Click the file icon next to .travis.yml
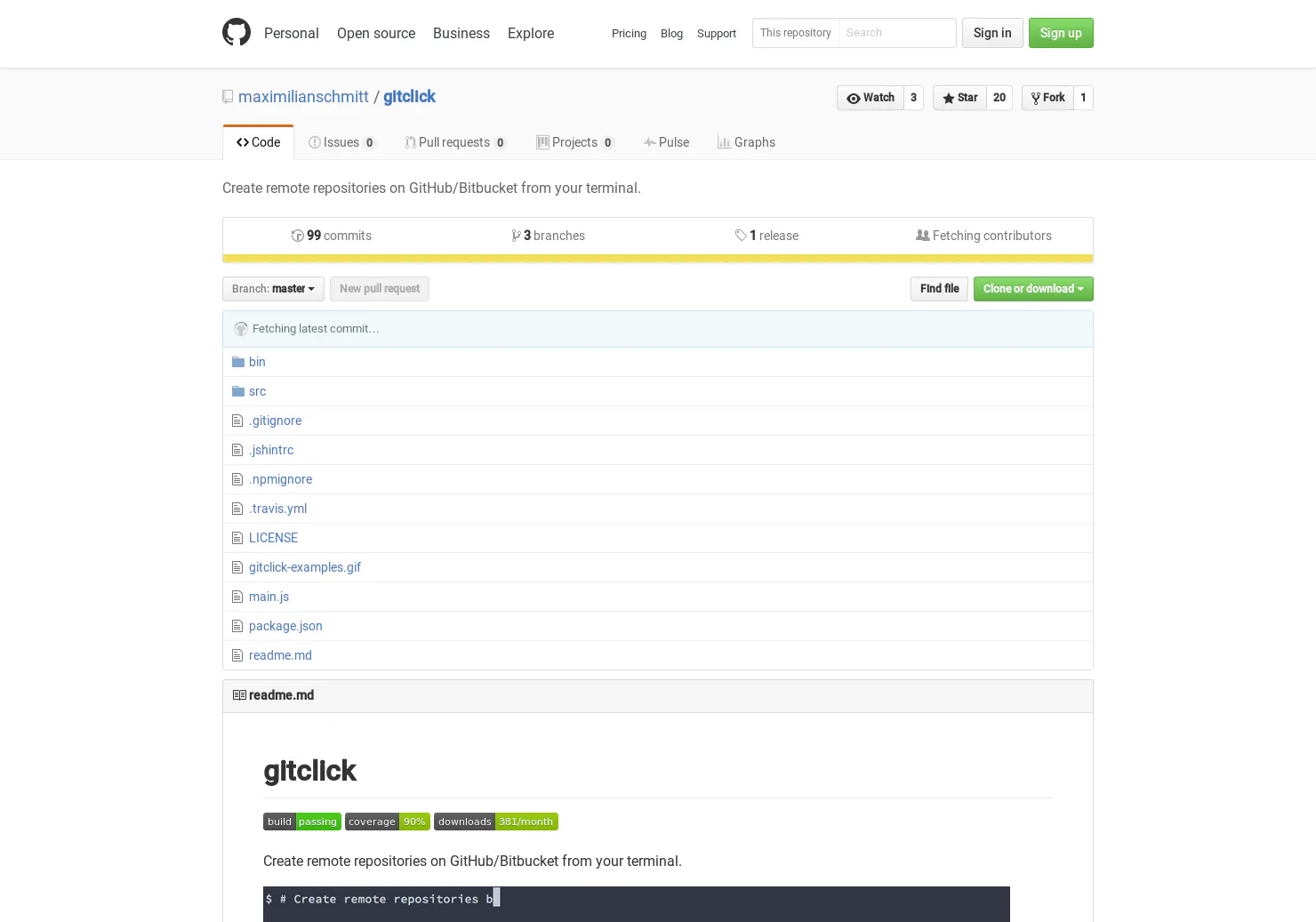1316x922 pixels. pos(237,509)
